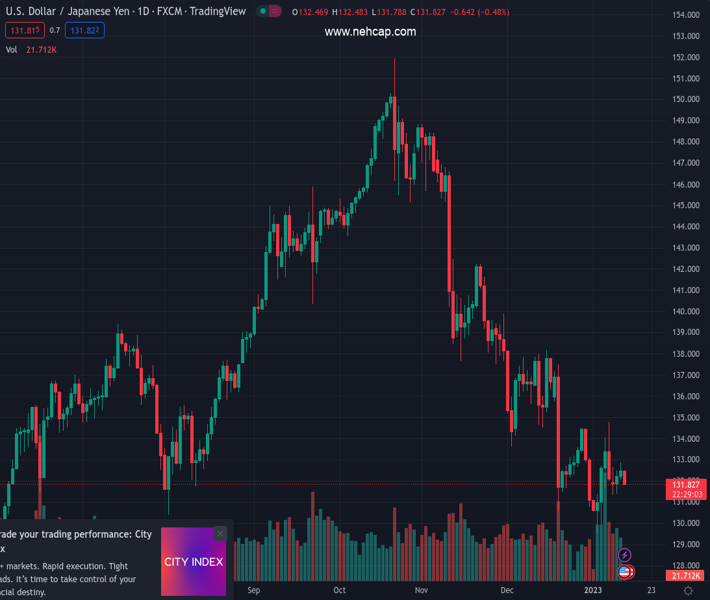Click the Oct label on the time axis

click(x=339, y=590)
